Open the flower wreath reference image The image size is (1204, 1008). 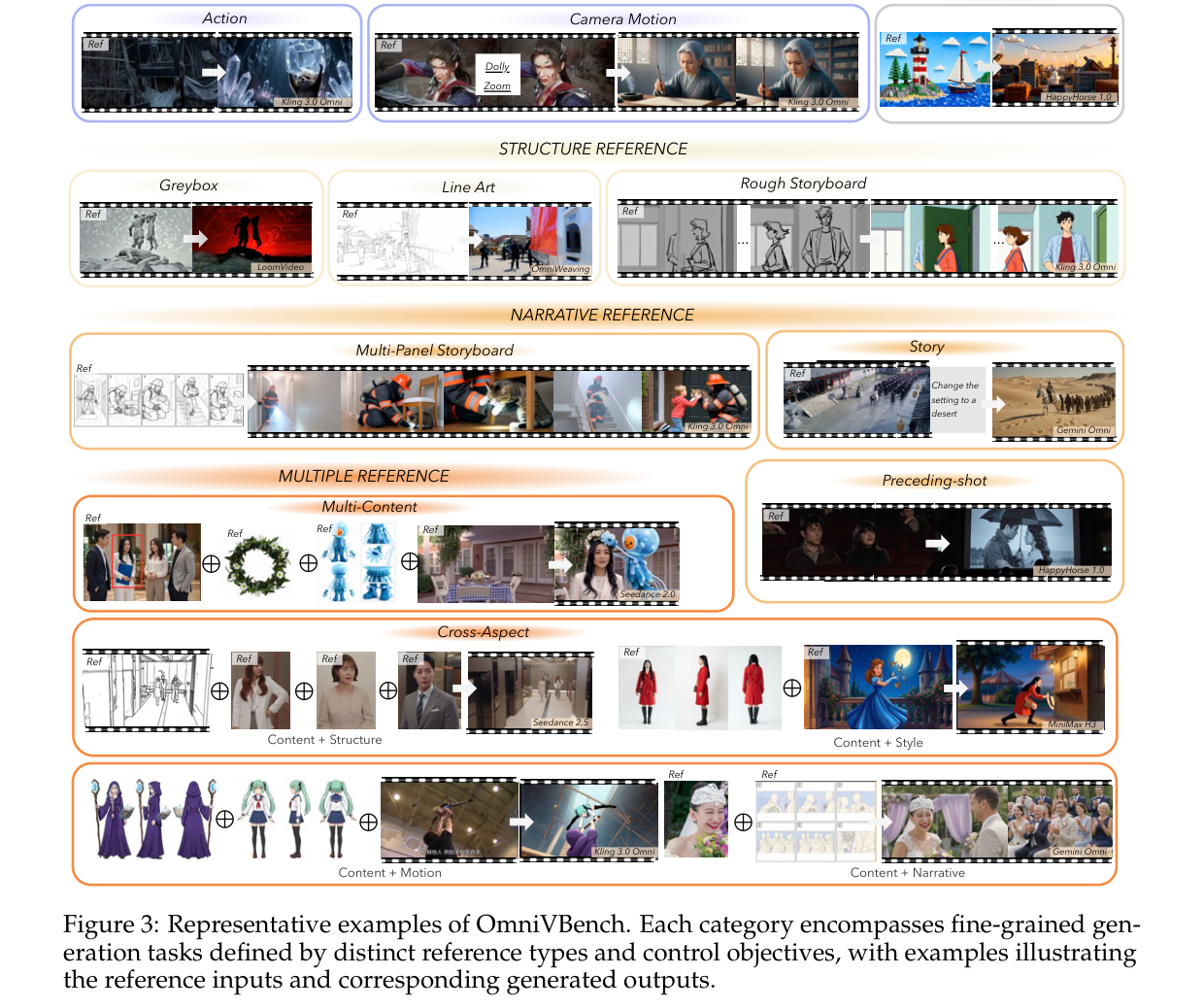[x=257, y=565]
